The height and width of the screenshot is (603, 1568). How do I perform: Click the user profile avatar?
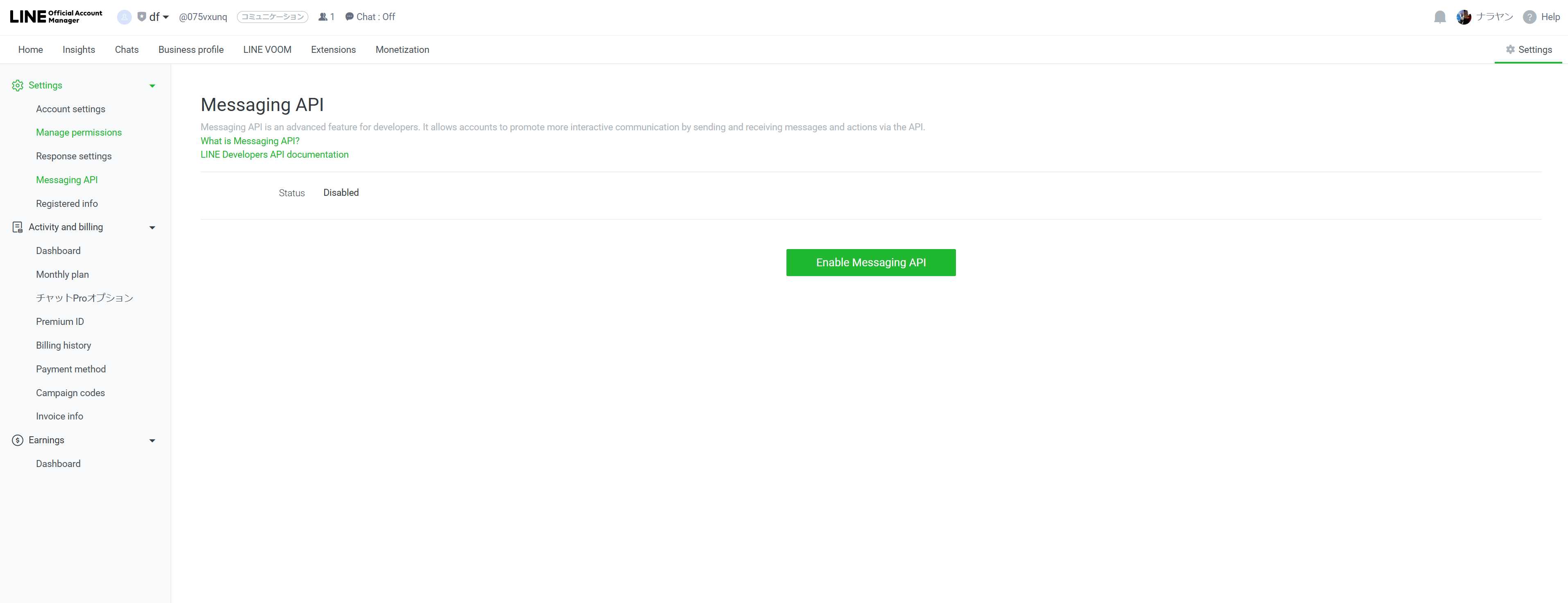point(1463,17)
